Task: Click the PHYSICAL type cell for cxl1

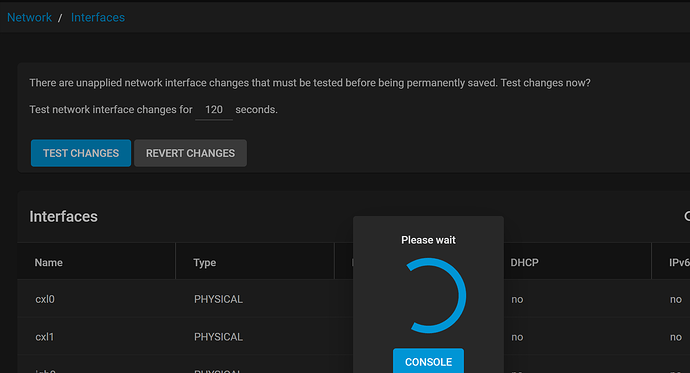Action: (218, 337)
